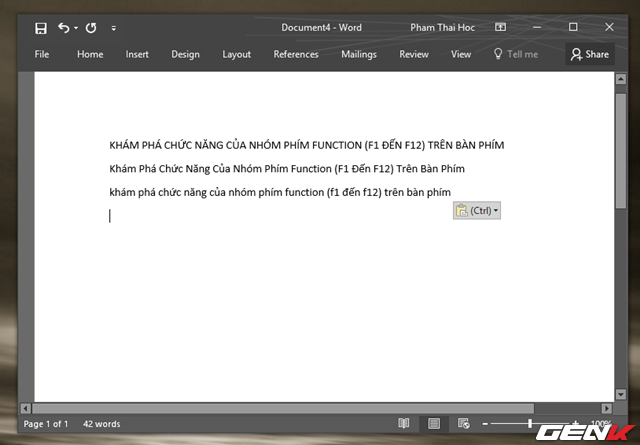Switch to Web Layout view

point(464,424)
